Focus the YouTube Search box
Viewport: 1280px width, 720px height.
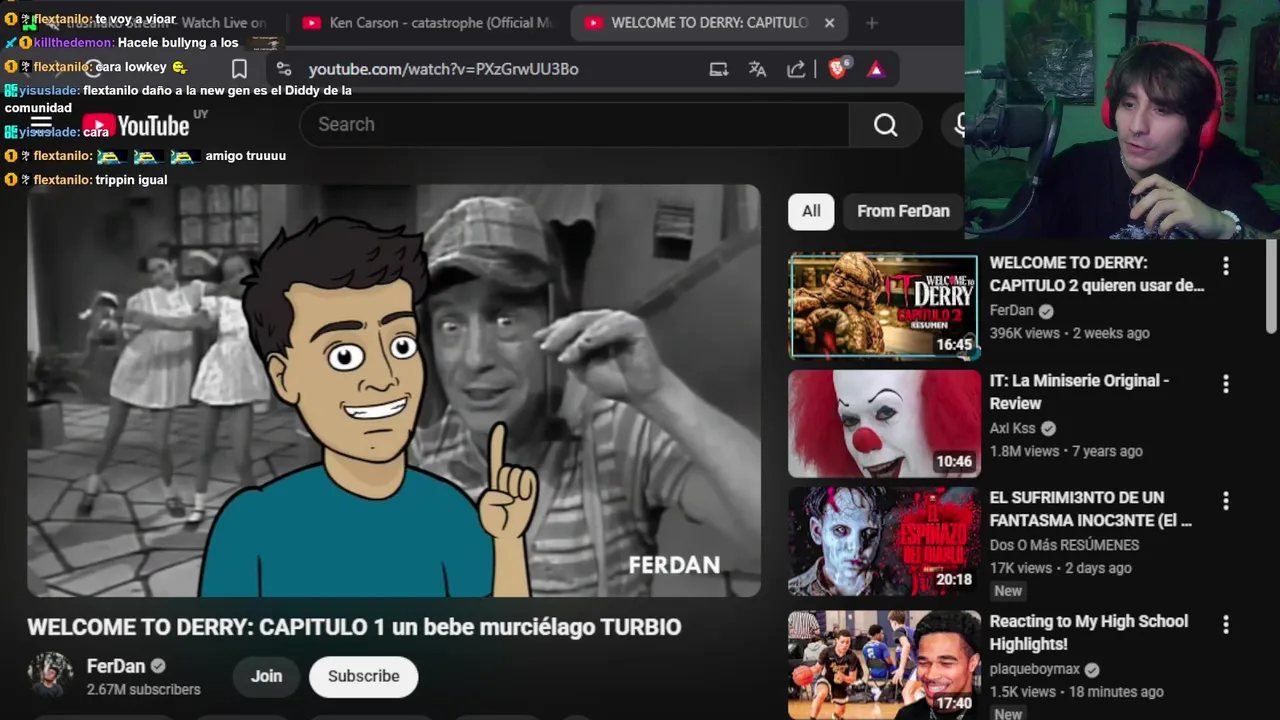pos(575,124)
